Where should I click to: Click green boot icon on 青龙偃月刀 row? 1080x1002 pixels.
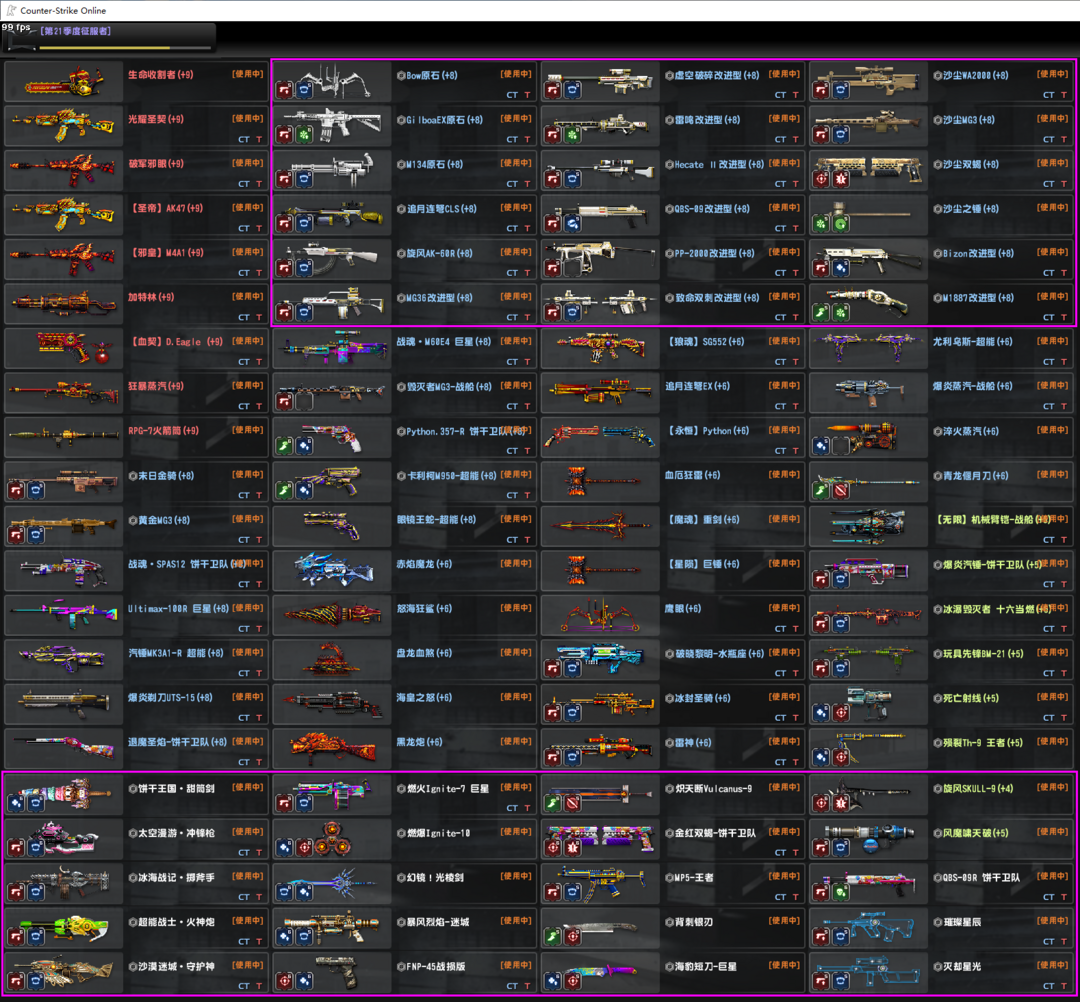[820, 490]
